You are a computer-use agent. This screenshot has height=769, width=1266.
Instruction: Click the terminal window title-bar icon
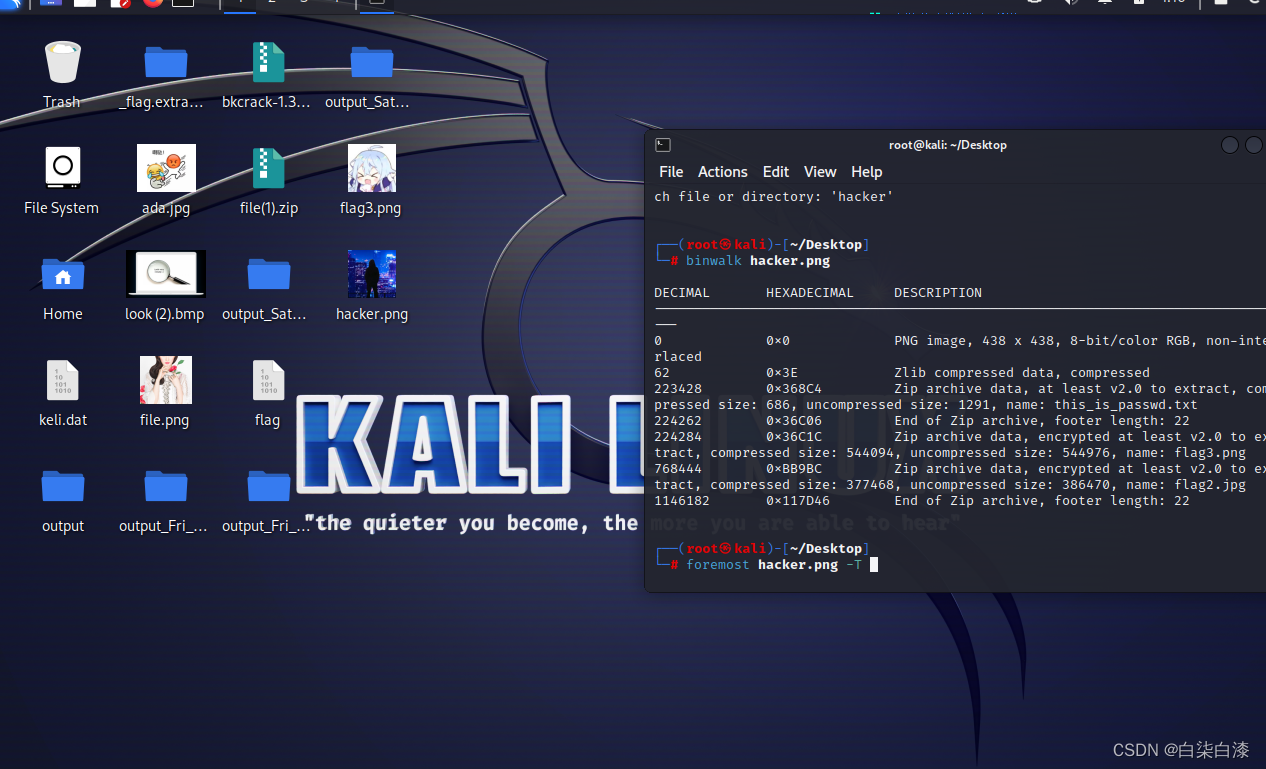[x=662, y=145]
